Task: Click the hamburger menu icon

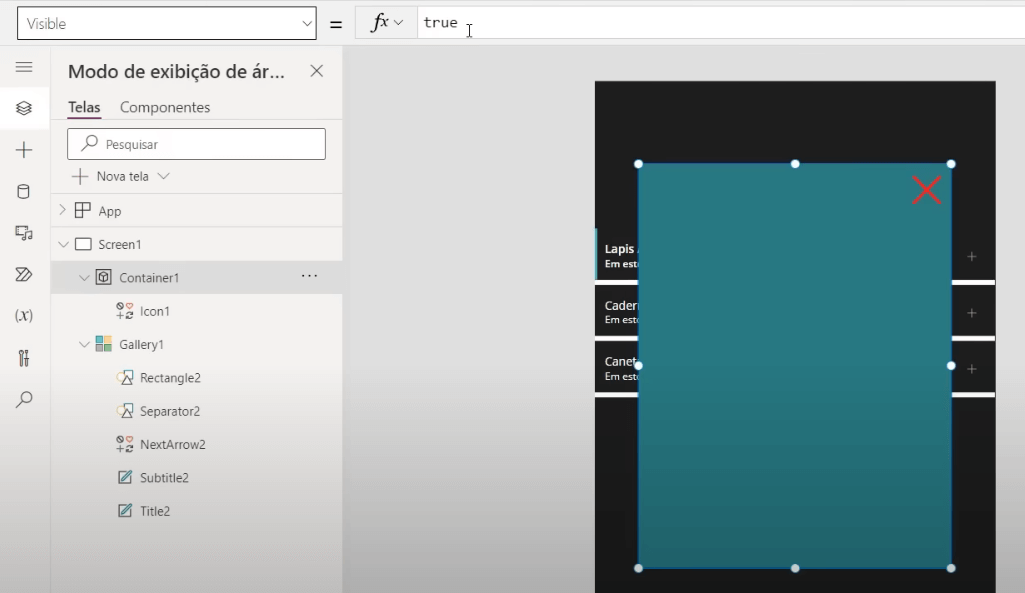Action: click(x=25, y=68)
